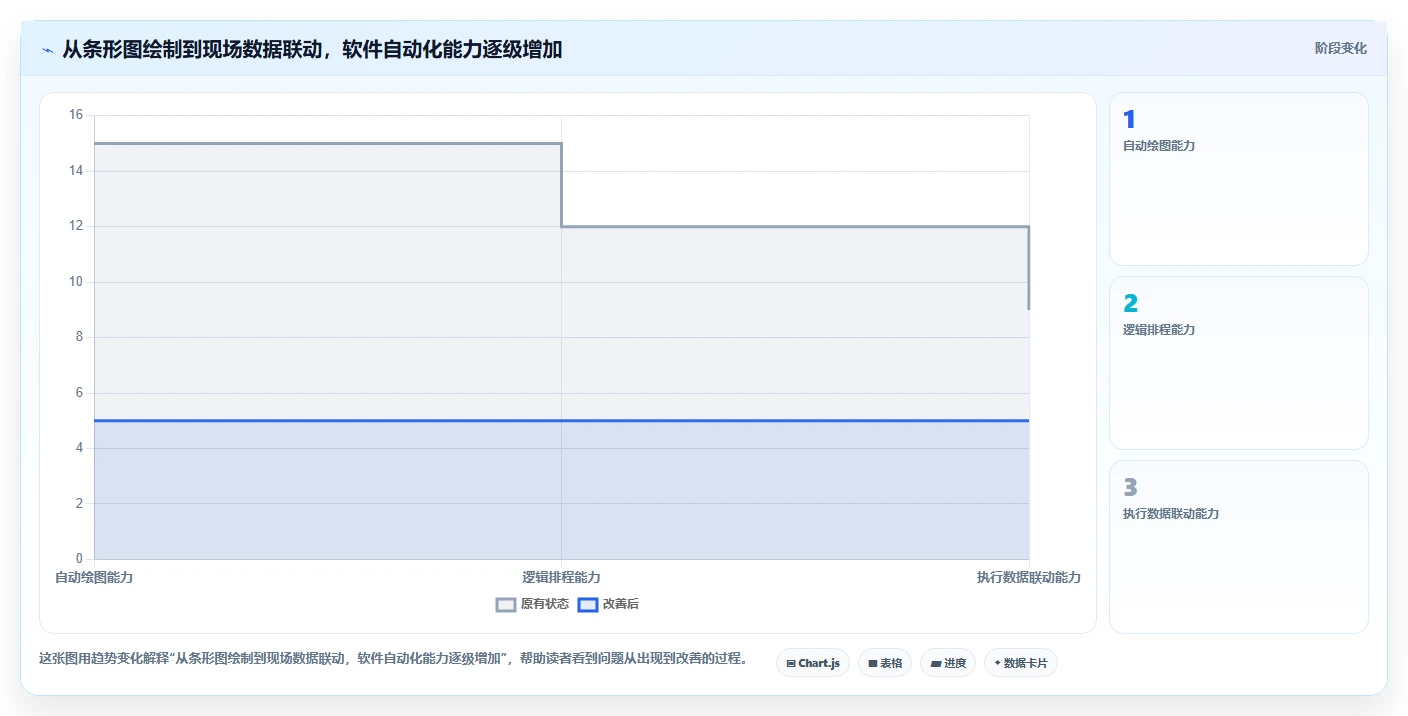Click the number 2 on second card

pos(1130,304)
